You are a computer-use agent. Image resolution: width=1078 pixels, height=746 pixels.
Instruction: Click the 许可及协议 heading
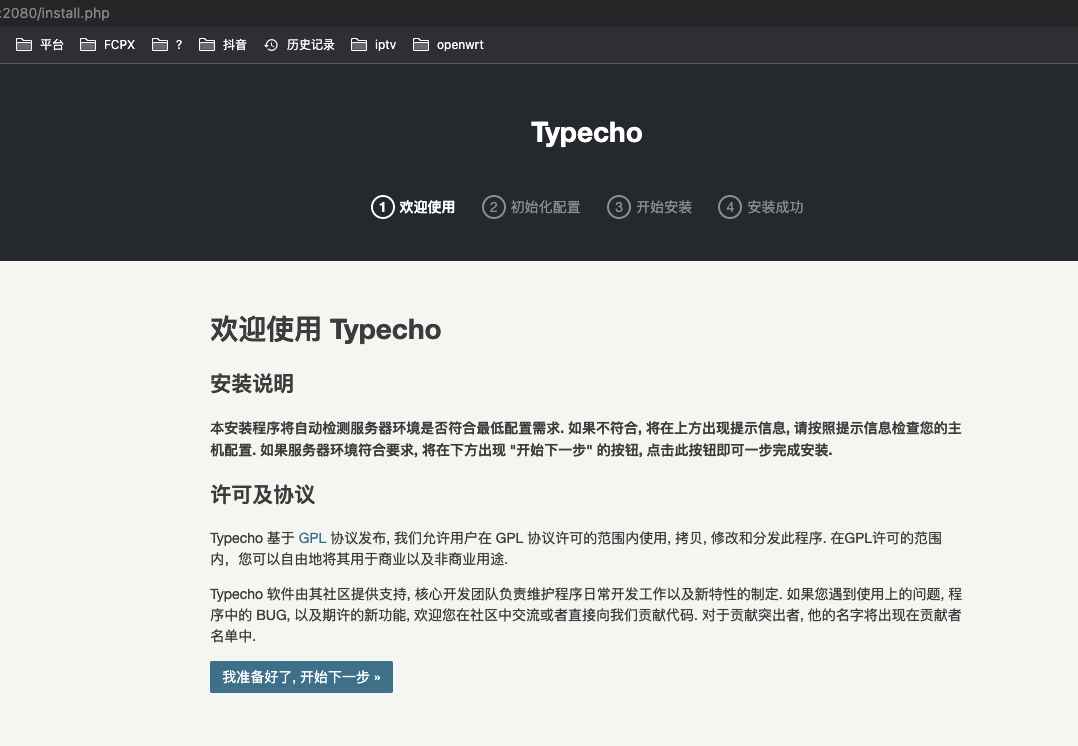click(263, 494)
